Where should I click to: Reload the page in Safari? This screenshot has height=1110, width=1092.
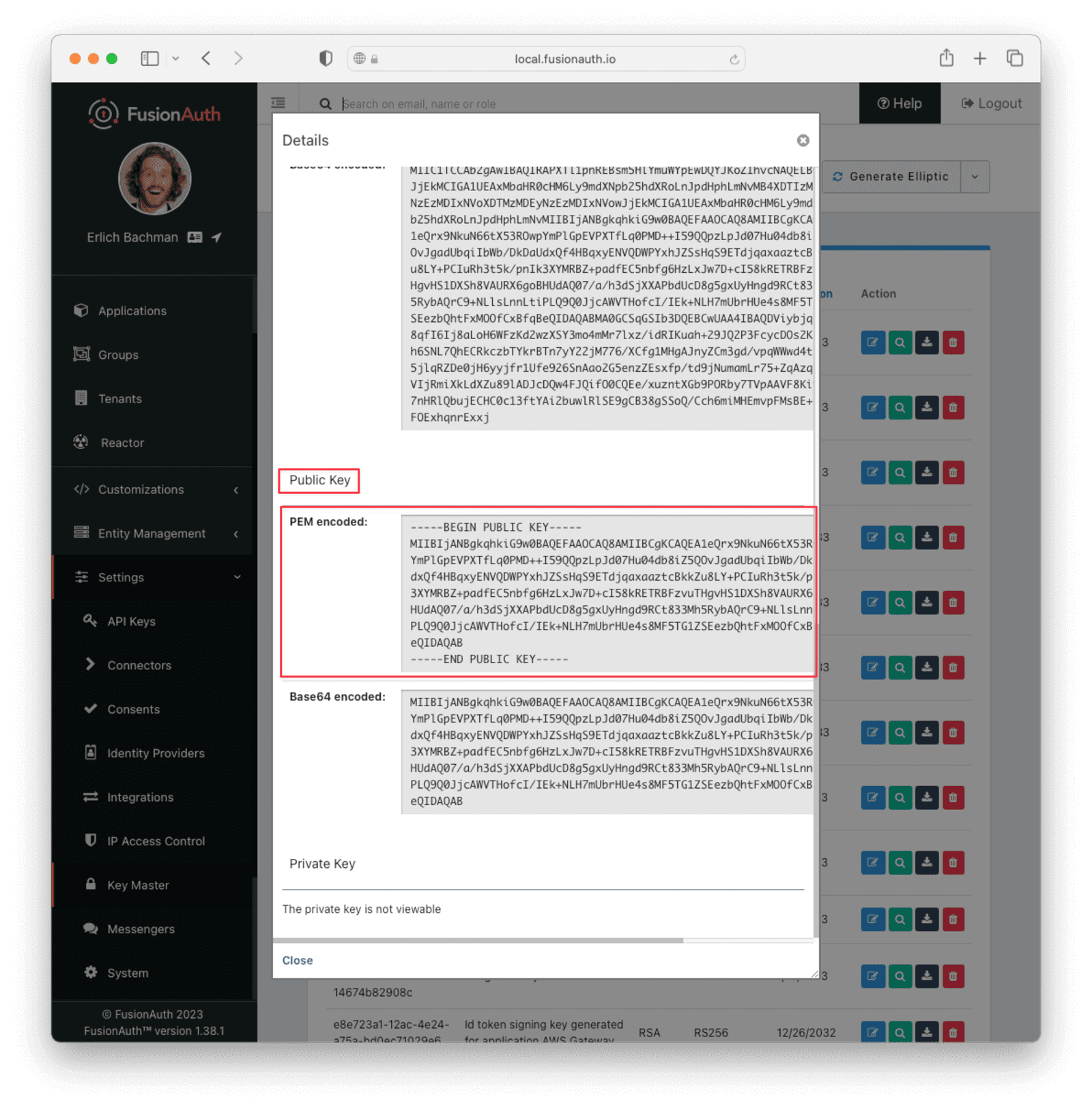click(734, 59)
